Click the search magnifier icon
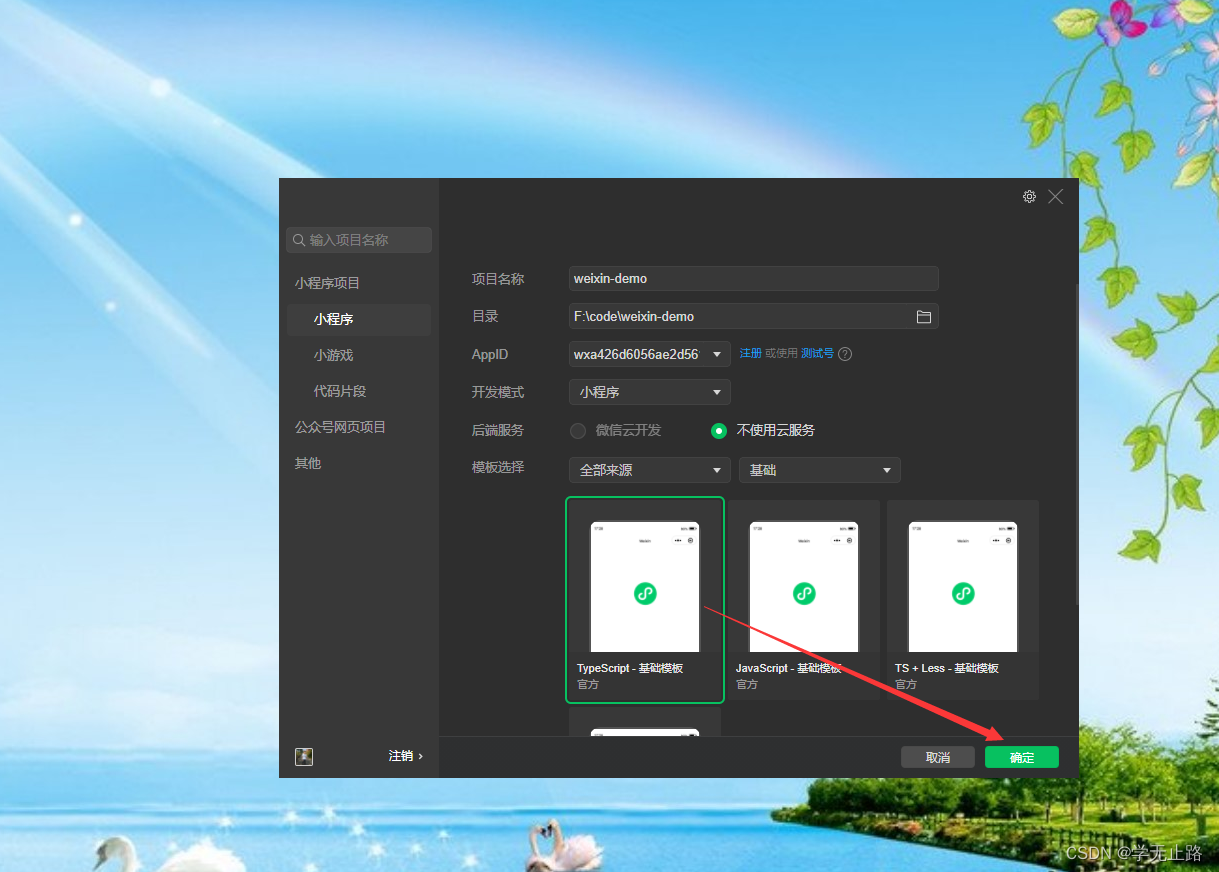This screenshot has height=872, width=1219. (298, 240)
